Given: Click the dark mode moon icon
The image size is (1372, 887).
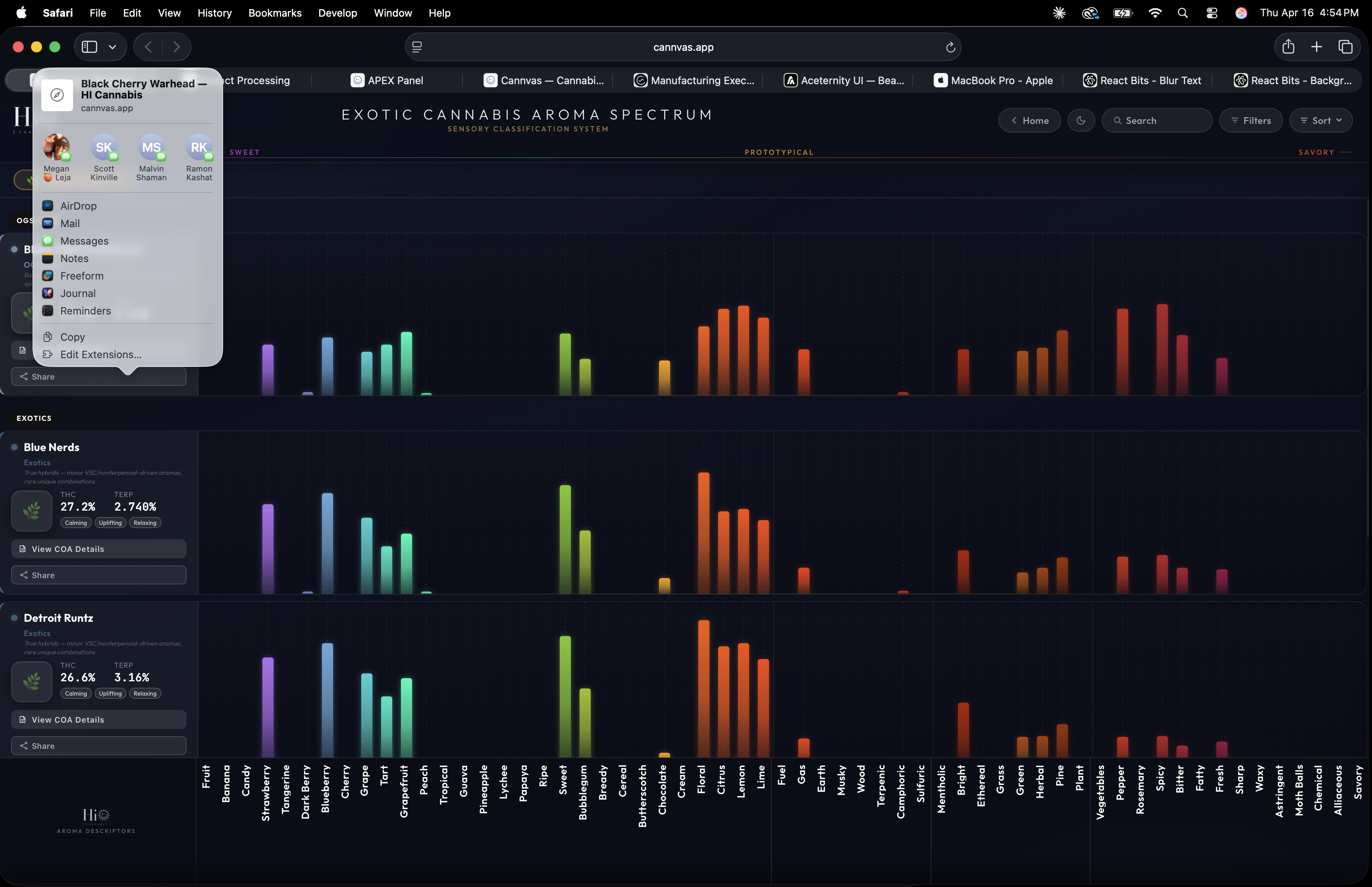Looking at the screenshot, I should click(x=1081, y=120).
